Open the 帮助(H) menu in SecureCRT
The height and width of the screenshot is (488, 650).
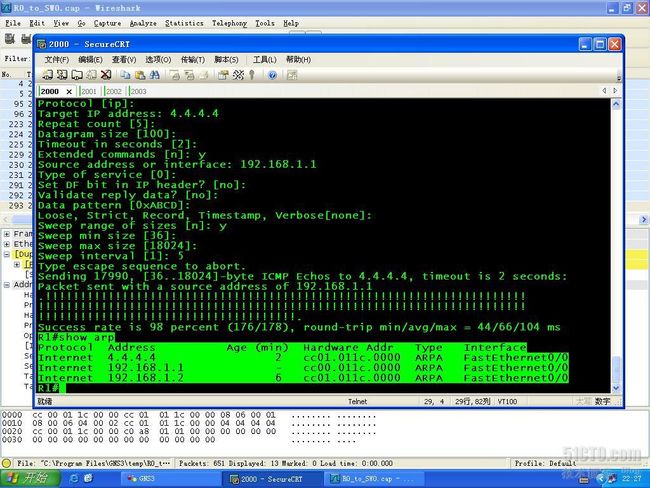click(298, 60)
